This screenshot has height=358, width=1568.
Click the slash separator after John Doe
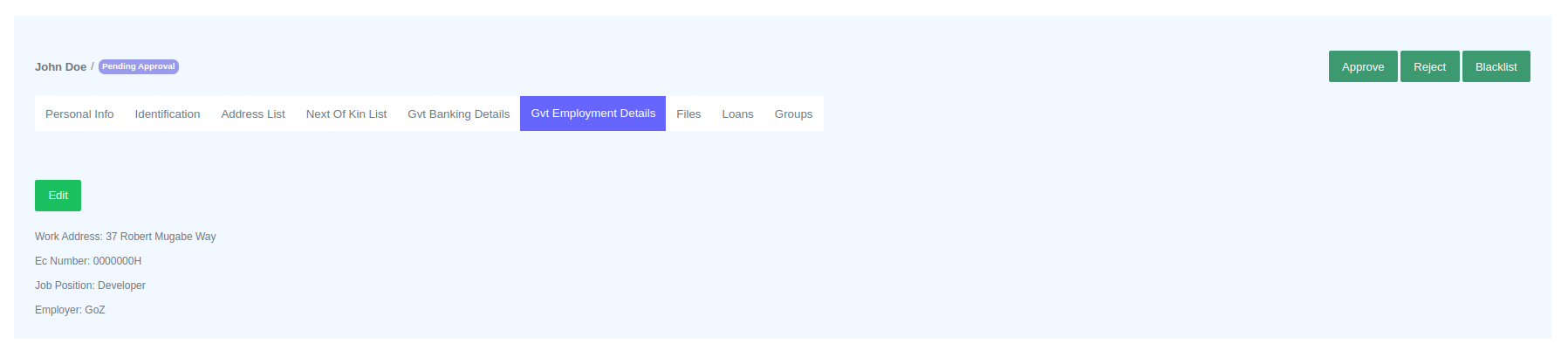tap(92, 66)
